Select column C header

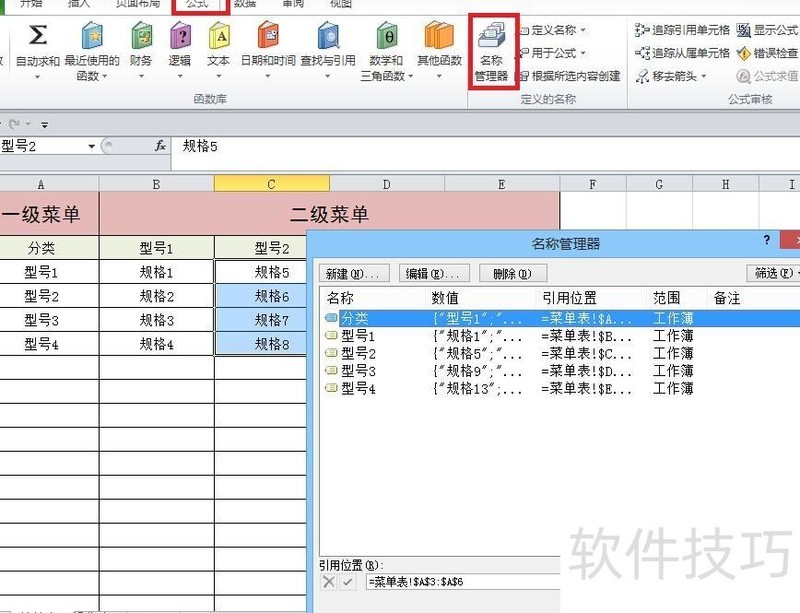tap(272, 184)
